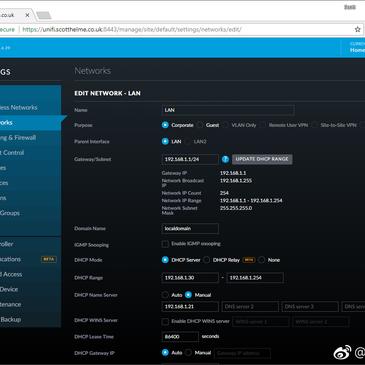Select the Guest purpose option

(x=200, y=125)
